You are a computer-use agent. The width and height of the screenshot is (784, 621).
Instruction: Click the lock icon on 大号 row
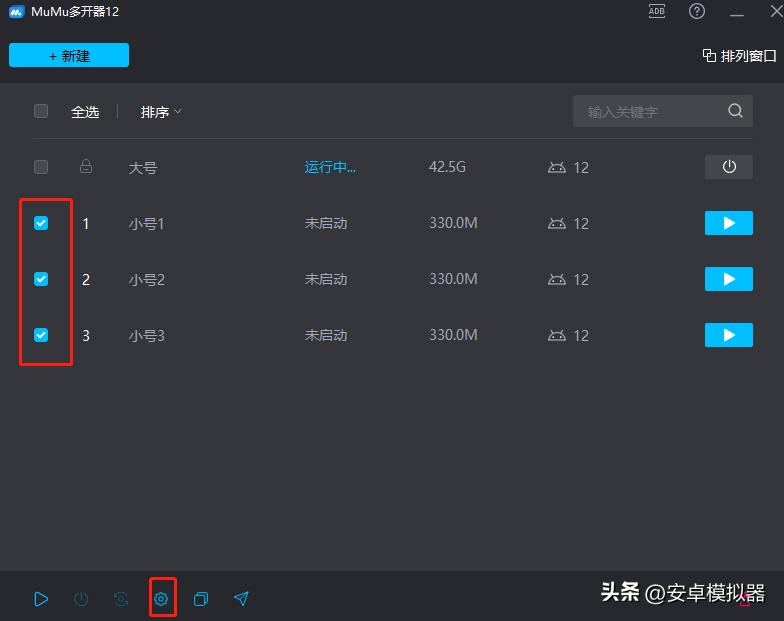coord(86,166)
